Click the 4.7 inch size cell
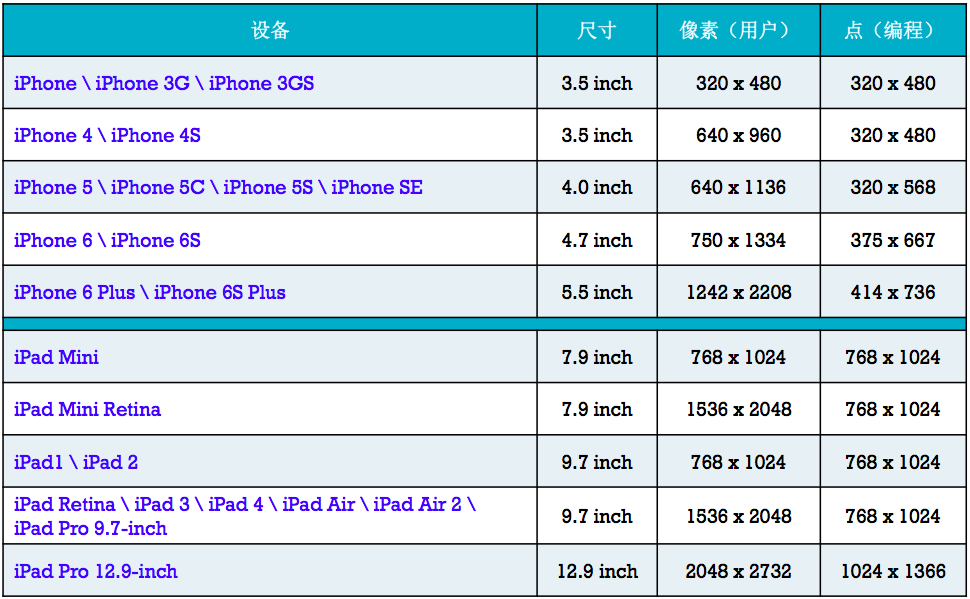This screenshot has height=599, width=970. pyautogui.click(x=597, y=240)
